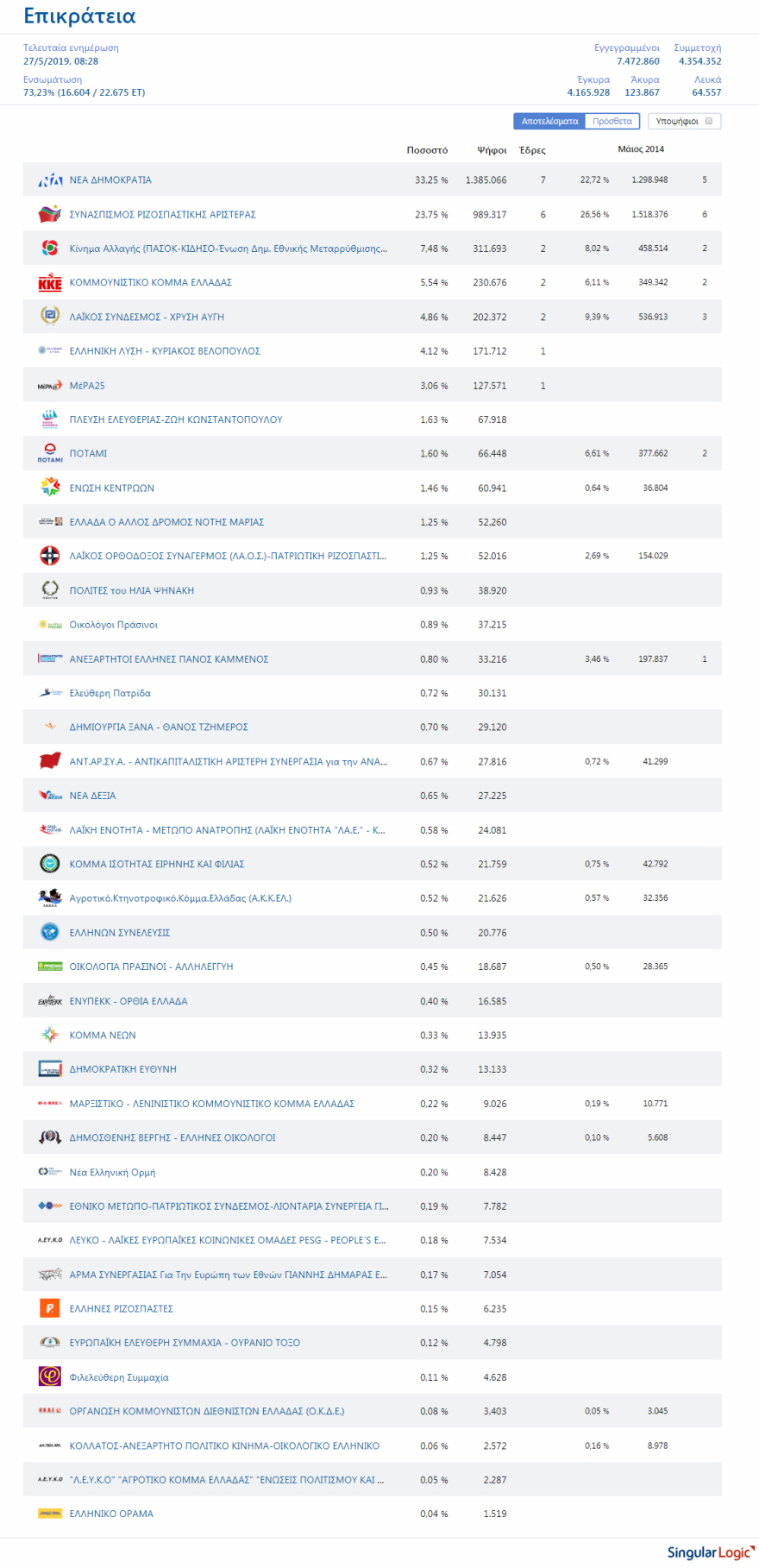Switch to the Πρόσθετα tab
This screenshot has height=1568, width=759.
[x=612, y=122]
